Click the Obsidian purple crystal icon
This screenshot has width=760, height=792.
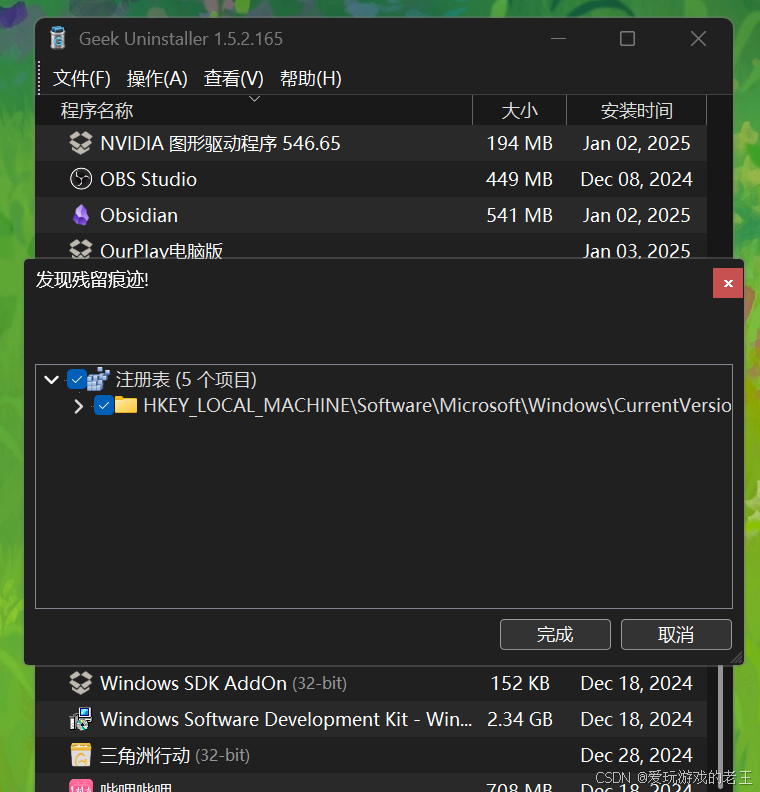[81, 215]
